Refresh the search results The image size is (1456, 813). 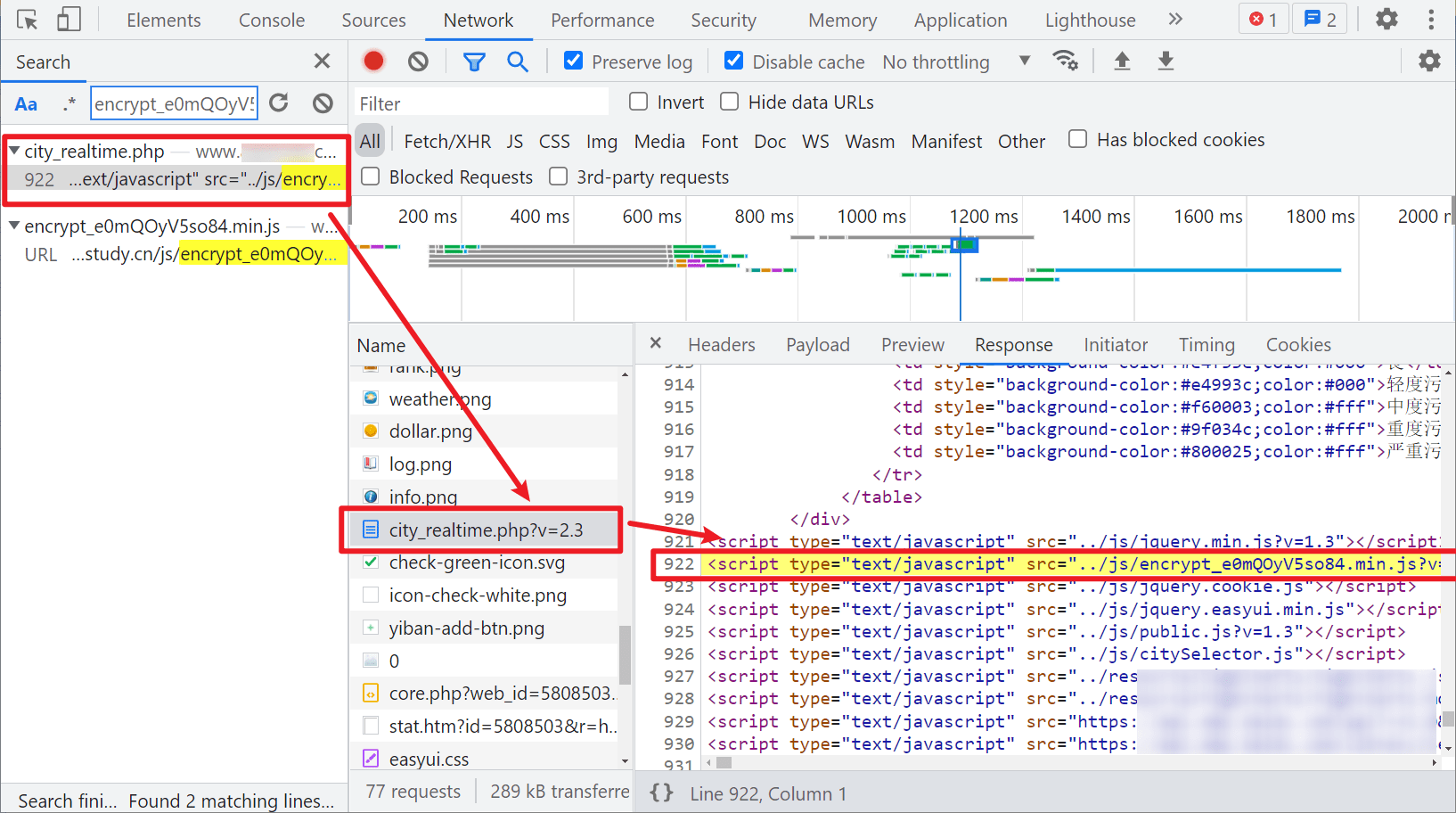coord(279,103)
